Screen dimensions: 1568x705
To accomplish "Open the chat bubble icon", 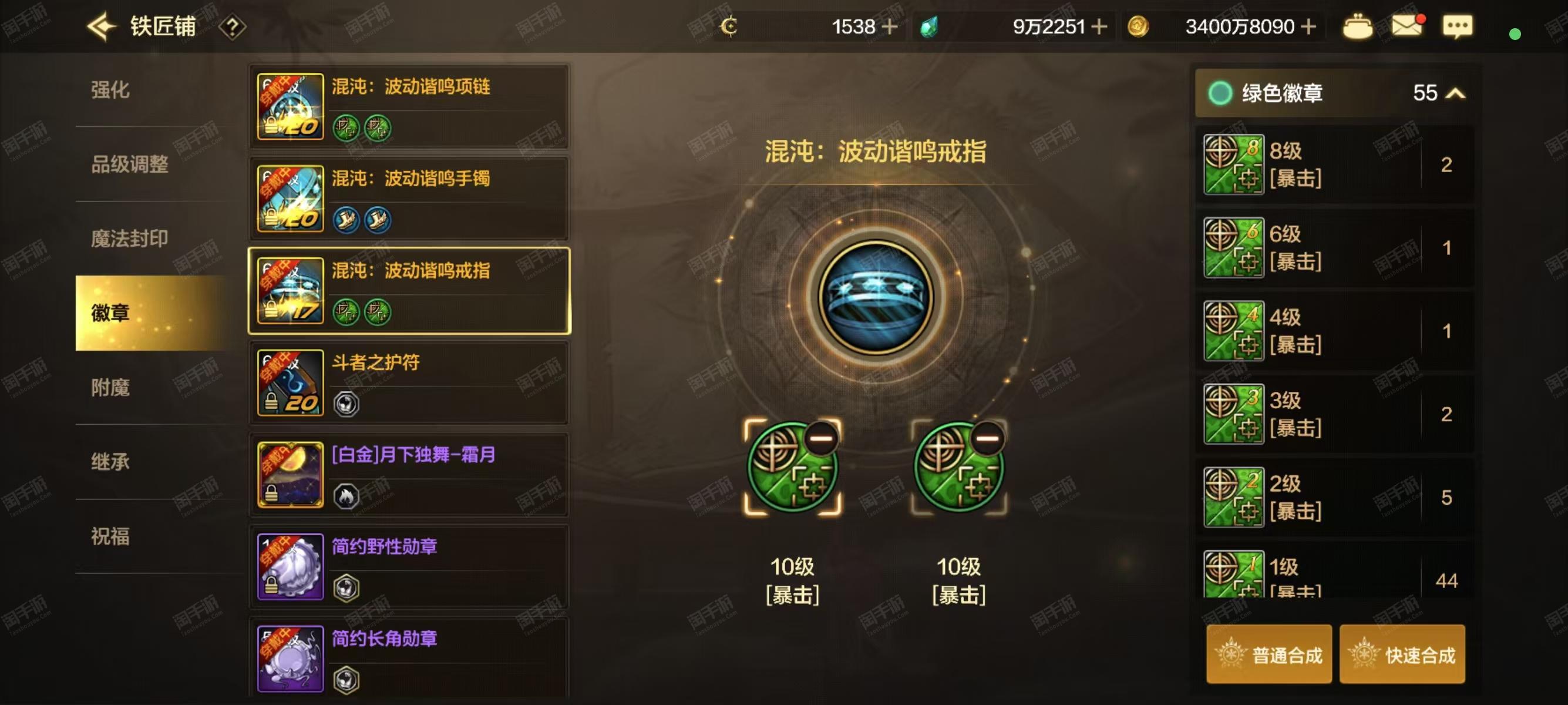I will tap(1457, 27).
